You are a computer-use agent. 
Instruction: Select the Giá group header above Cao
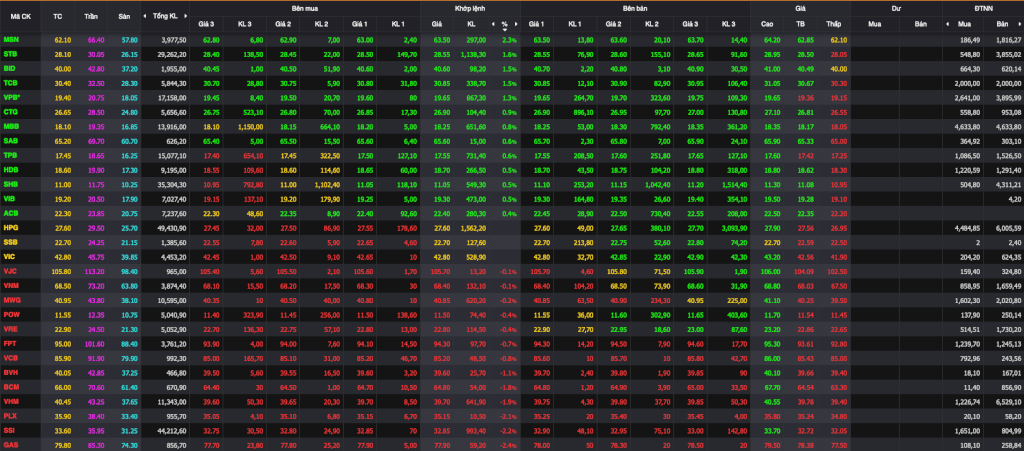(800, 8)
